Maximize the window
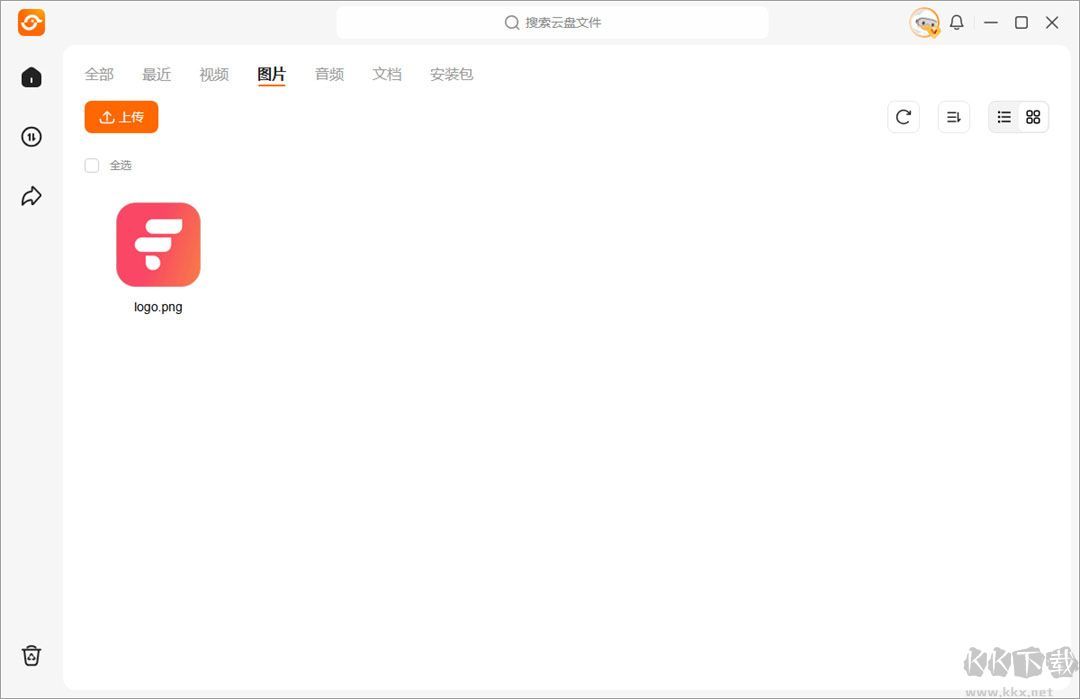 tap(1021, 23)
